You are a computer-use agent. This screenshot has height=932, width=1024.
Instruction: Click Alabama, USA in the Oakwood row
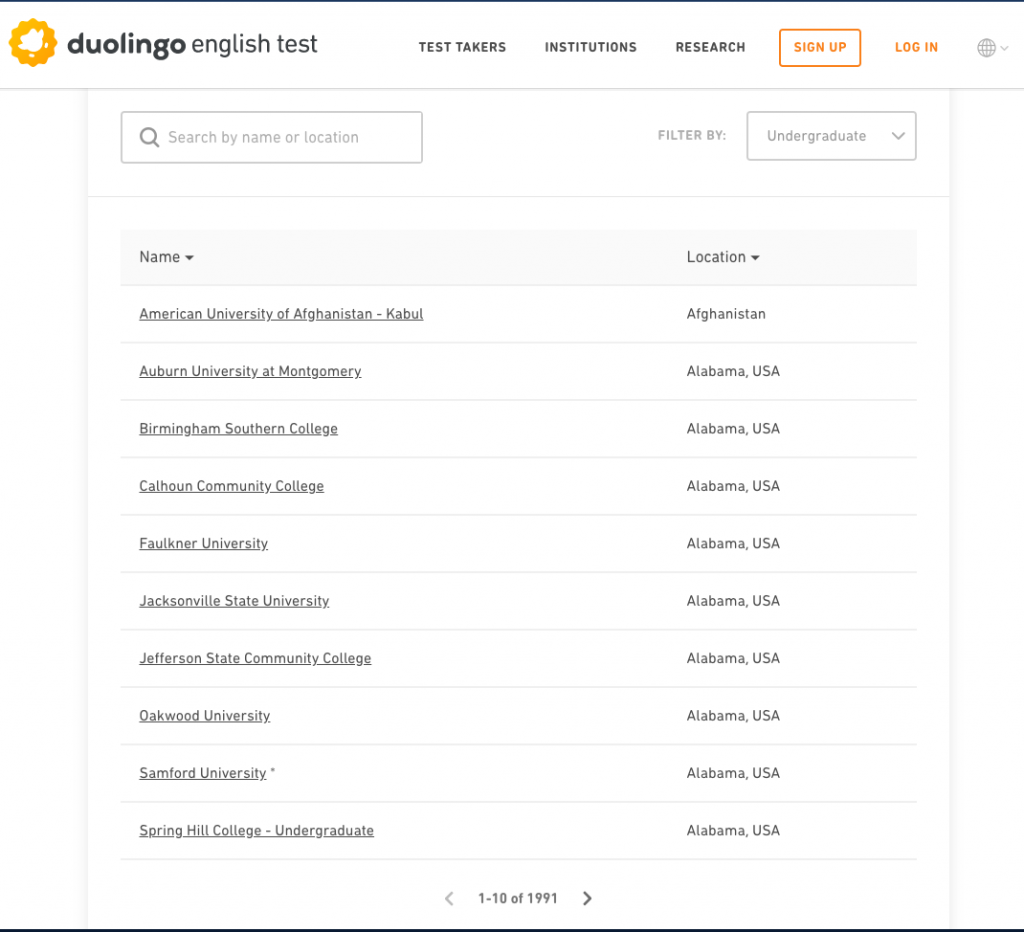733,716
